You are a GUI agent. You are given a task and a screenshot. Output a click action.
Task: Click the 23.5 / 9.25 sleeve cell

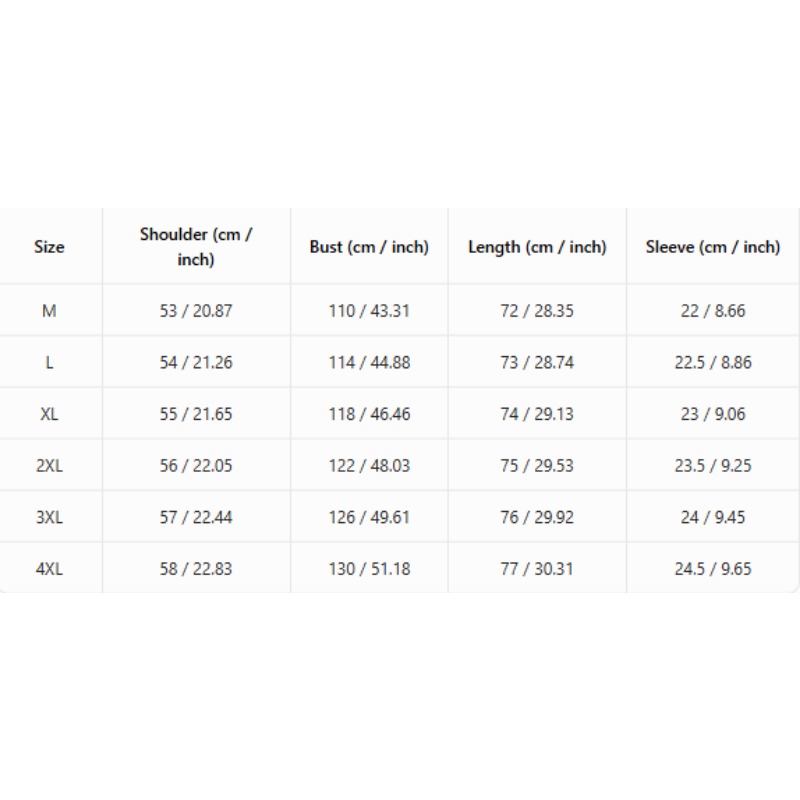point(713,466)
